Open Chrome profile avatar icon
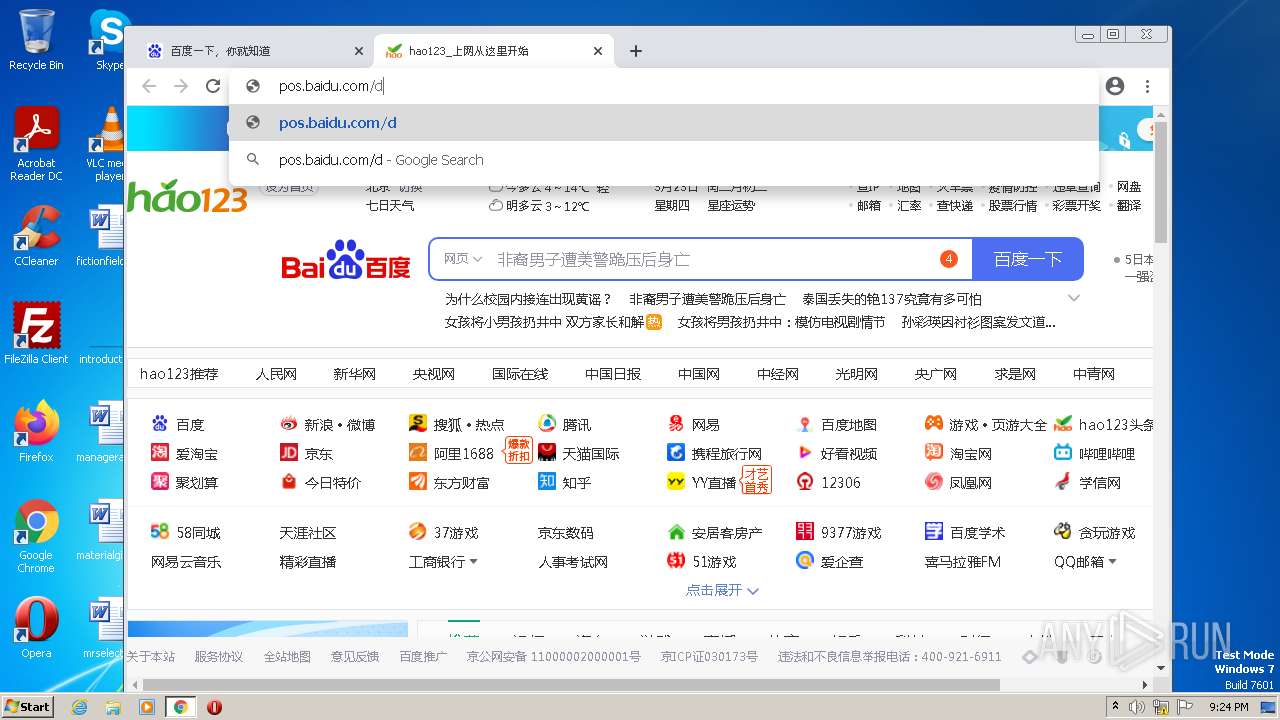Viewport: 1280px width, 720px height. point(1115,86)
